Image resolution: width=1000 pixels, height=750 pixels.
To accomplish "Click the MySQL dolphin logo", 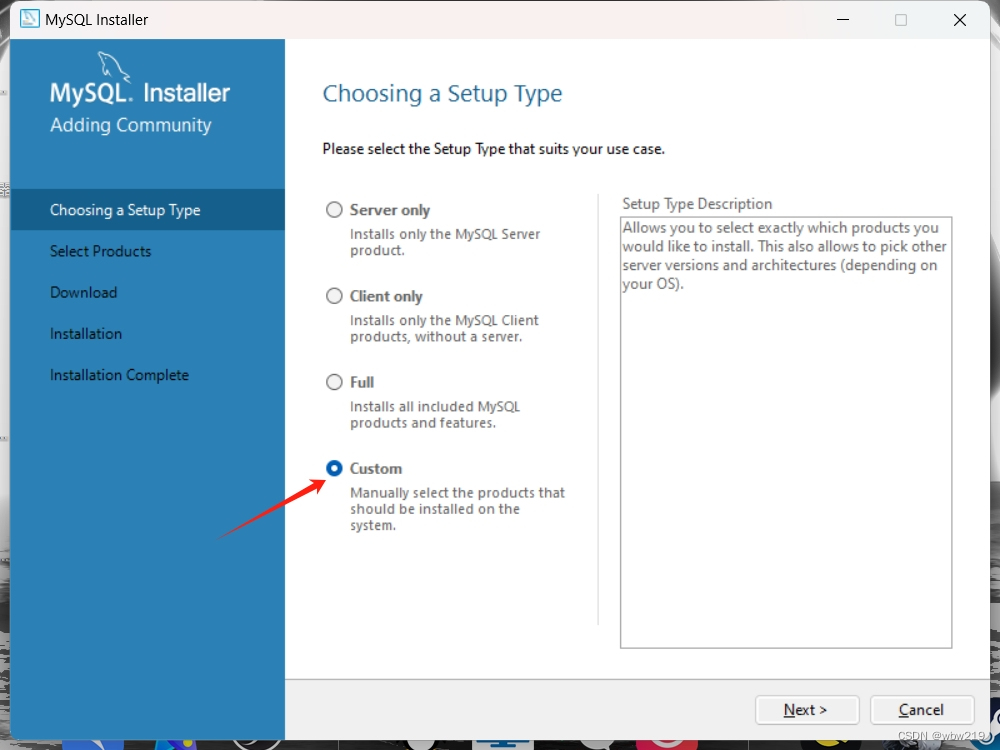I will point(114,67).
